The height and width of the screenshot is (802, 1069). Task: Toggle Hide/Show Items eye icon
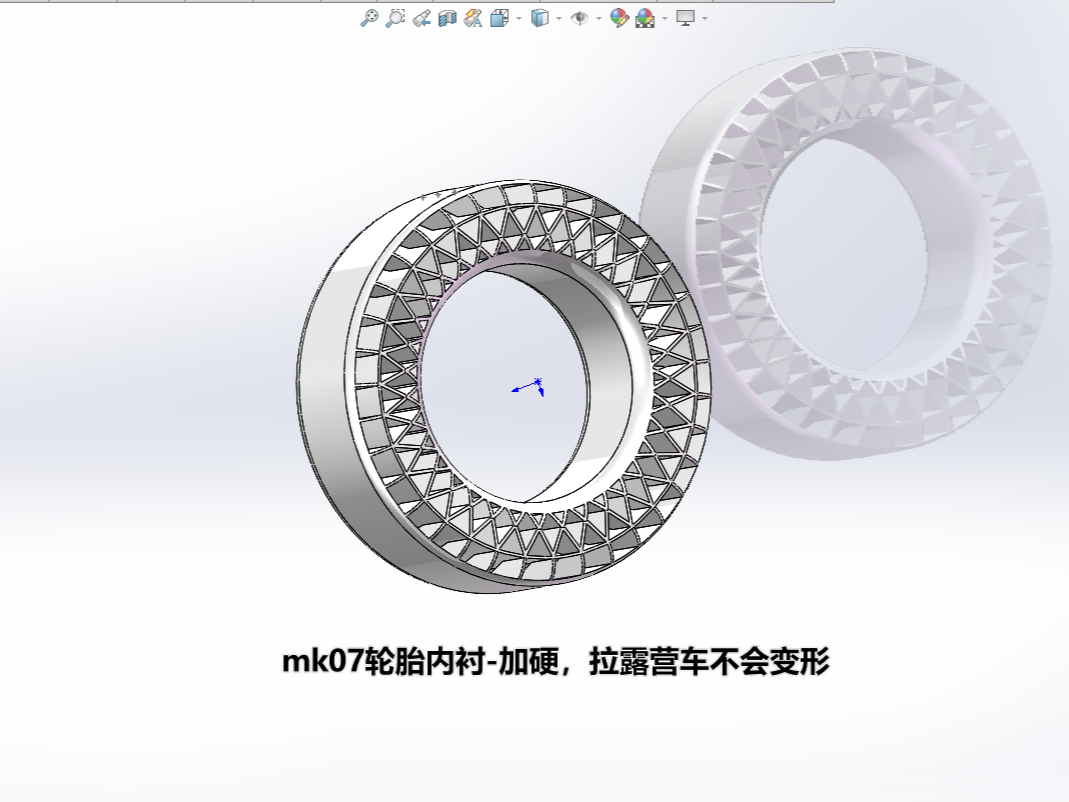coord(580,18)
